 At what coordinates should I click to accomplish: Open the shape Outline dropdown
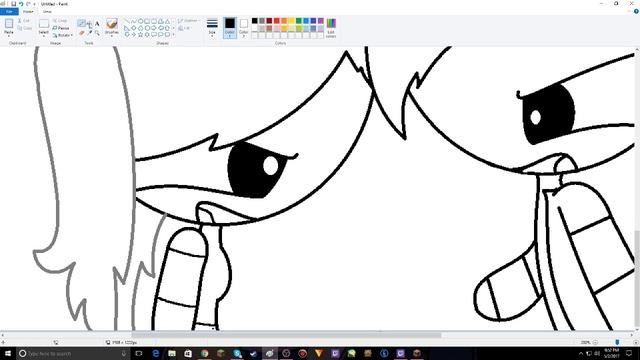tap(188, 20)
